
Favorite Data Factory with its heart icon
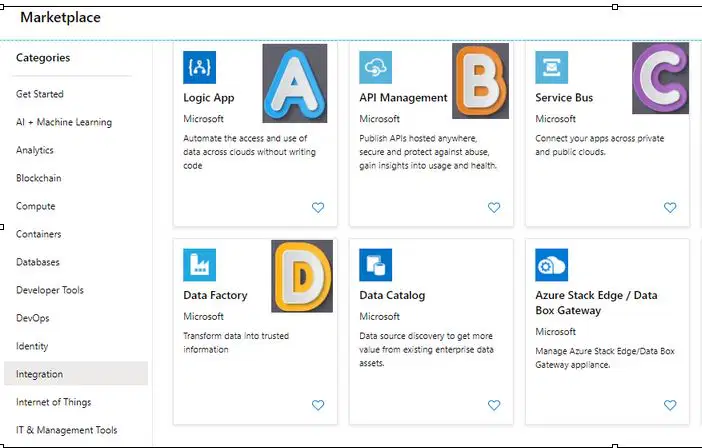(318, 405)
